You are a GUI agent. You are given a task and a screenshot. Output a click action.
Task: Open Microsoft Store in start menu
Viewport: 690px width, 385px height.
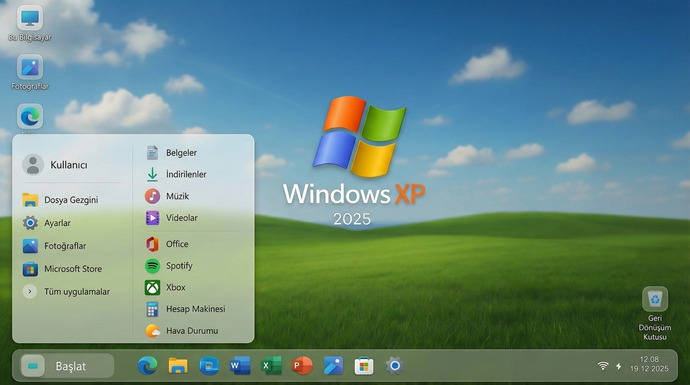click(x=62, y=269)
